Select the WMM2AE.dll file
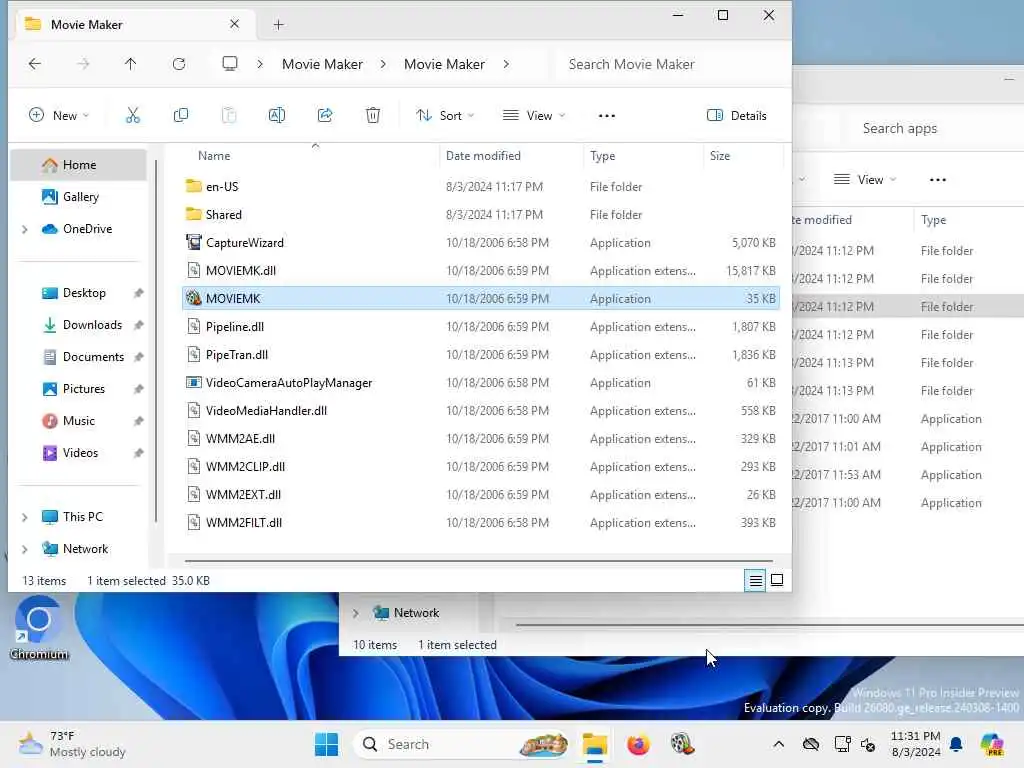 click(x=481, y=439)
